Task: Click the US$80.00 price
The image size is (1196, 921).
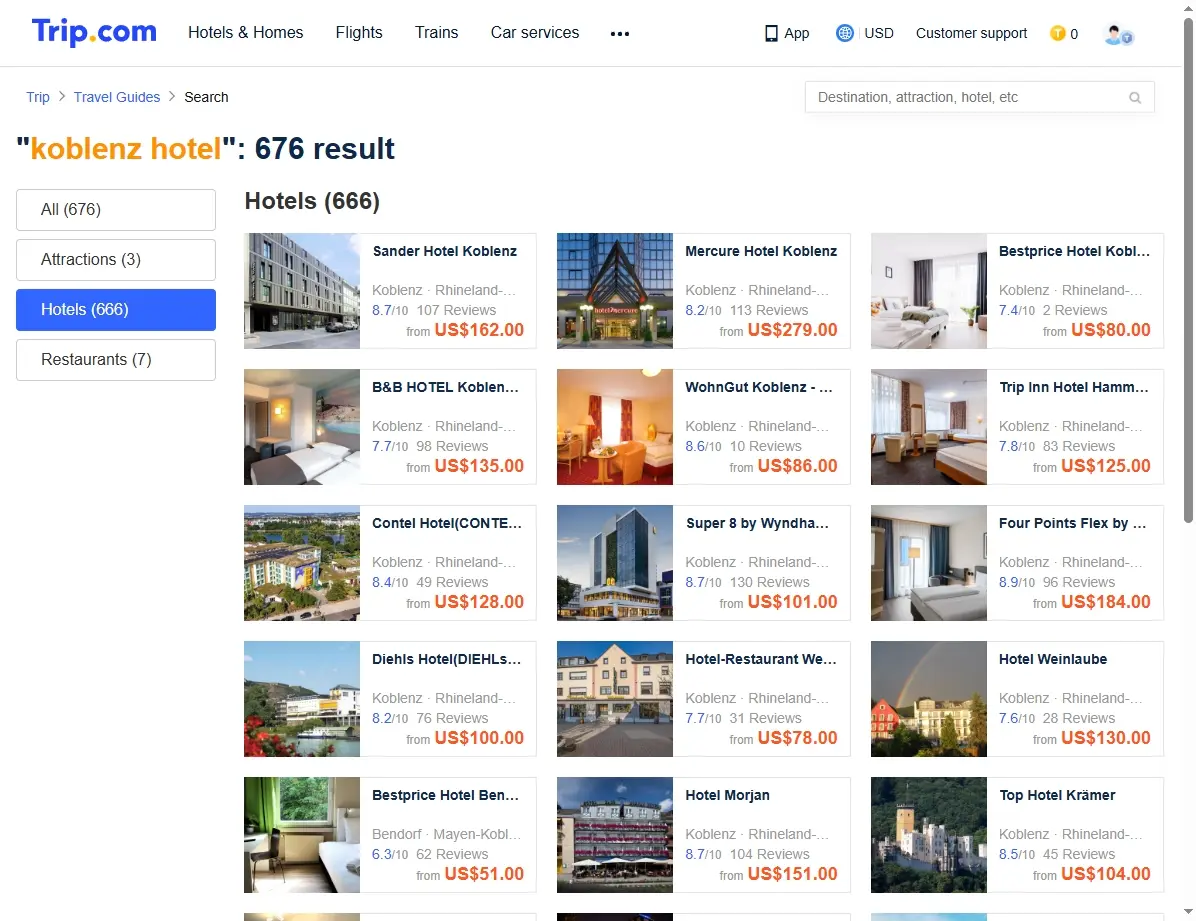Action: click(1111, 330)
